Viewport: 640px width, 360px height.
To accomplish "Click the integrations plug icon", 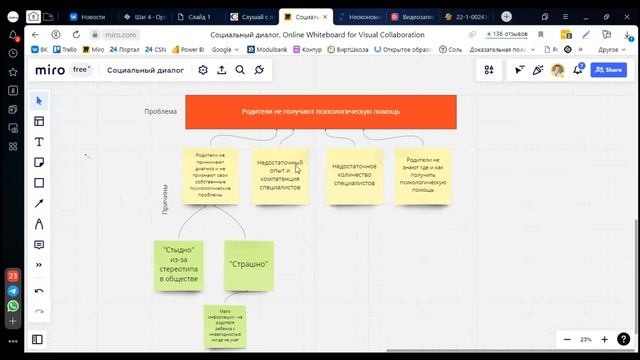I will click(x=259, y=70).
